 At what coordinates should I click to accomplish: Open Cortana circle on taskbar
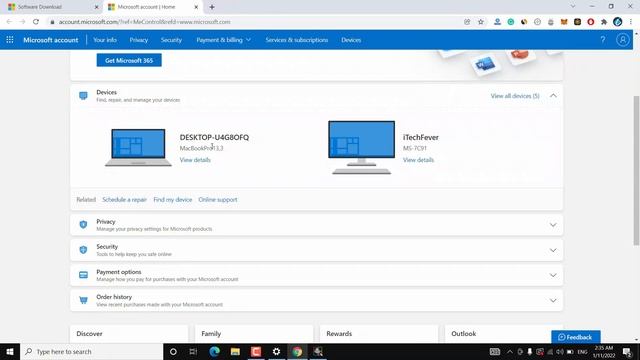[173, 351]
